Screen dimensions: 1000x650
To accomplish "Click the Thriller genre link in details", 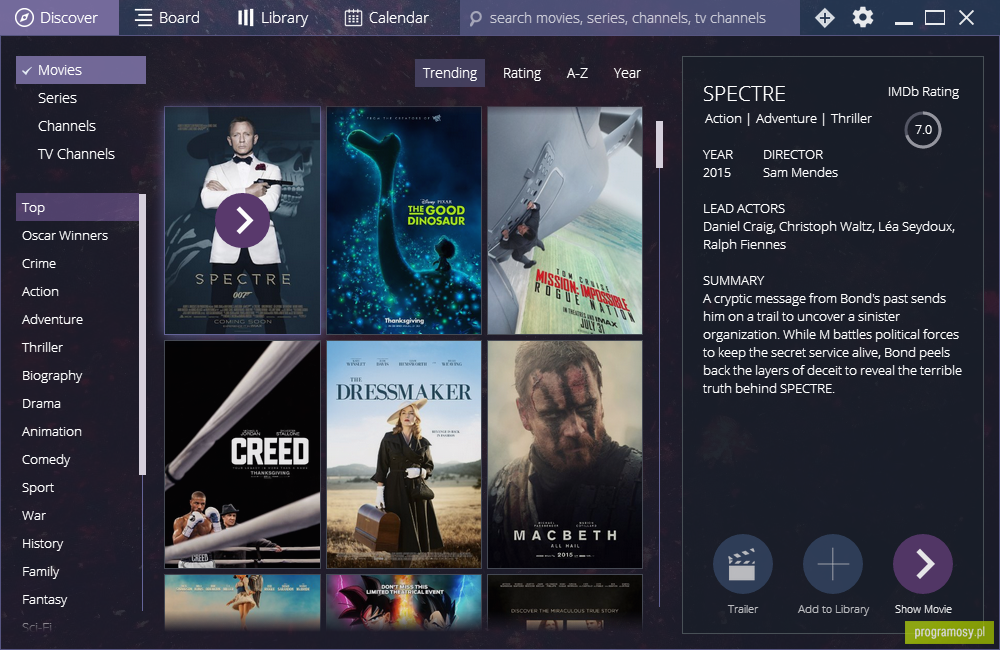I will pyautogui.click(x=851, y=119).
